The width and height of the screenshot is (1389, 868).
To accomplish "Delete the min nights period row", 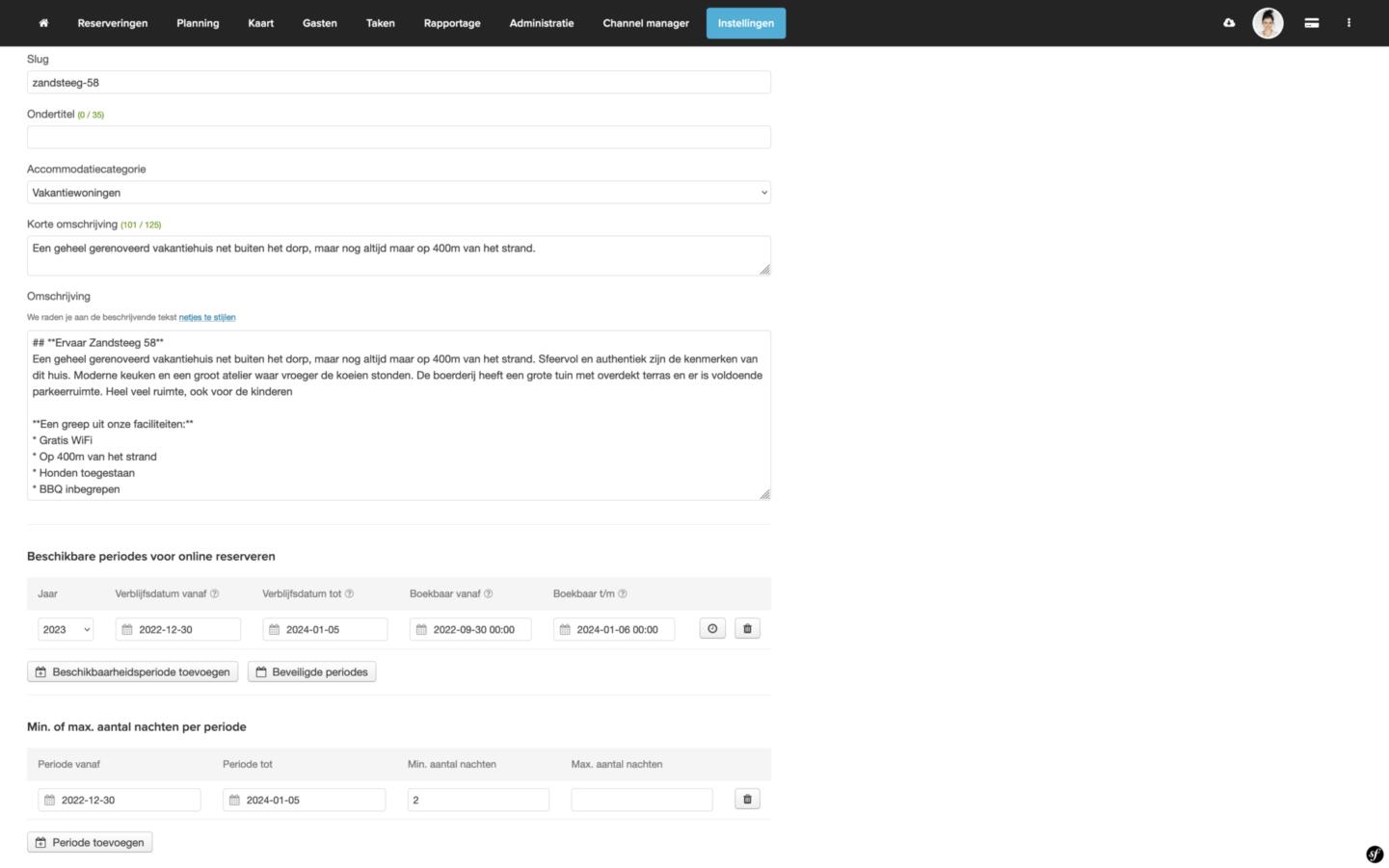I will pyautogui.click(x=747, y=800).
